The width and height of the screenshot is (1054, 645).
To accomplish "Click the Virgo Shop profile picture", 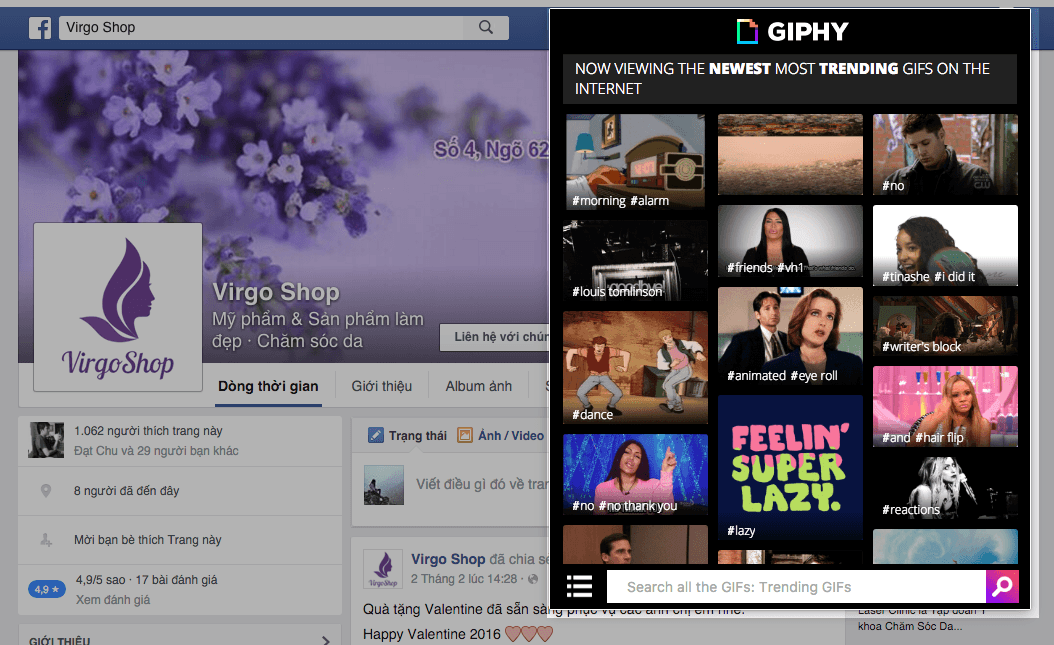I will 118,307.
